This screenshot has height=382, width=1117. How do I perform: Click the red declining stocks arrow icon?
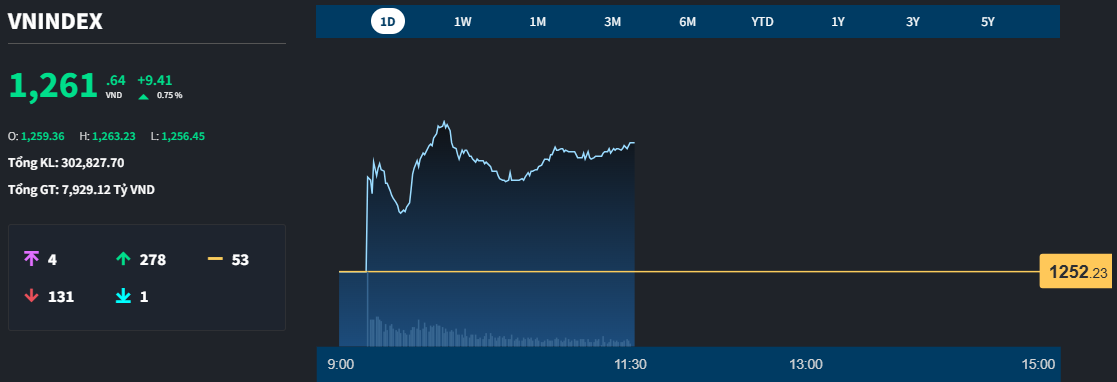pos(31,296)
